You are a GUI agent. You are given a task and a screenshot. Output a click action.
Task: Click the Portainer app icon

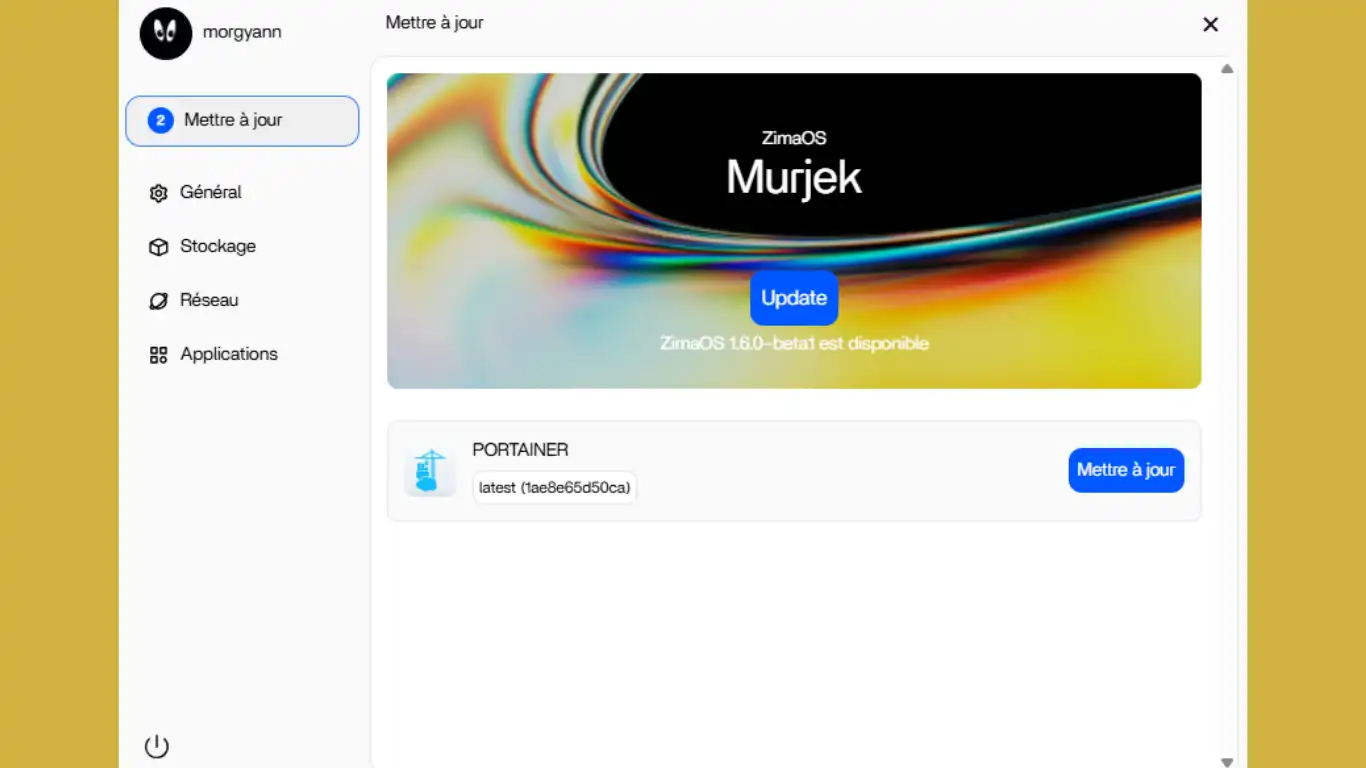click(x=430, y=471)
